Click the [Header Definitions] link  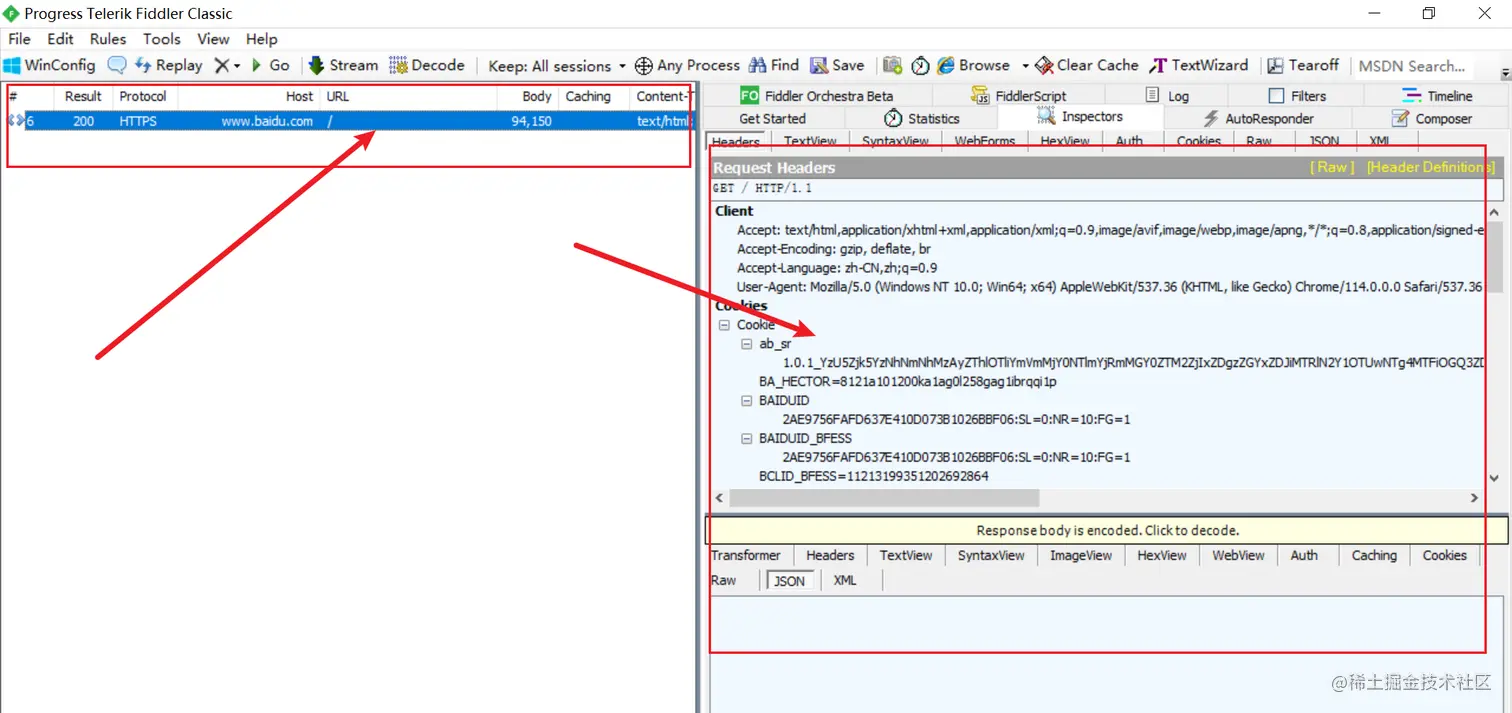coord(1430,167)
